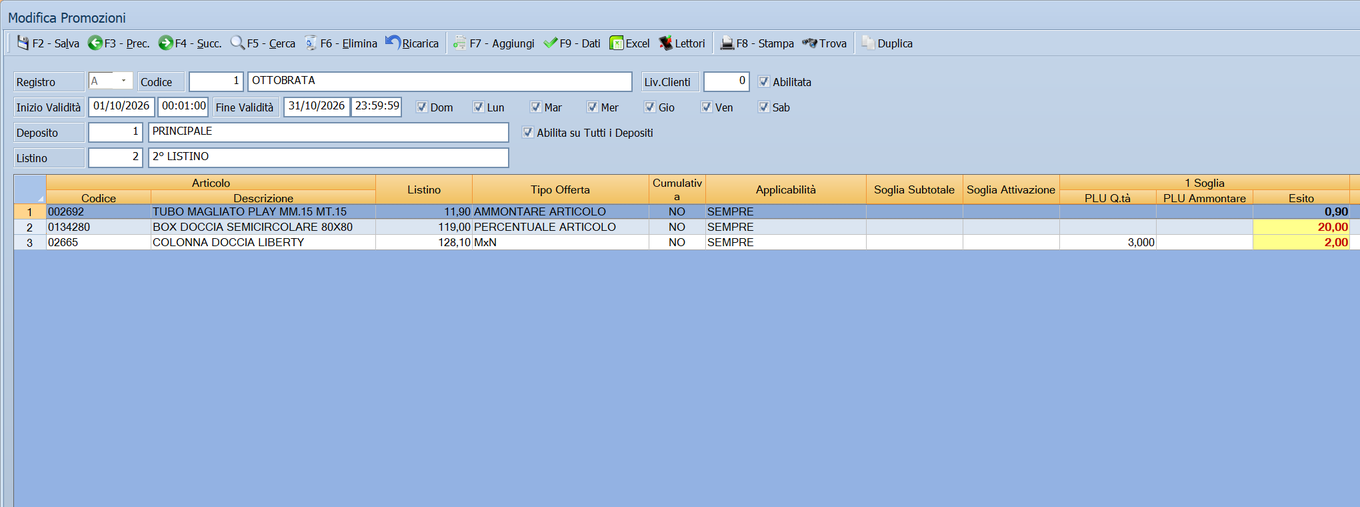The image size is (1360, 507).
Task: Click the Listino code field
Action: click(x=115, y=157)
